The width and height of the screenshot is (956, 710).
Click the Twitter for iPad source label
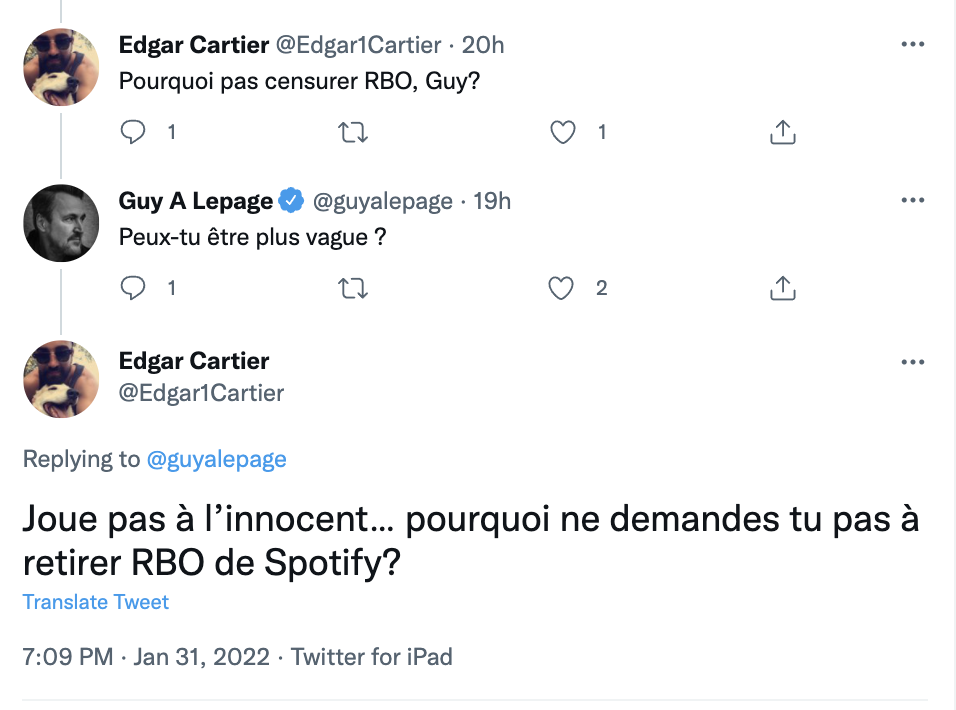pos(371,657)
